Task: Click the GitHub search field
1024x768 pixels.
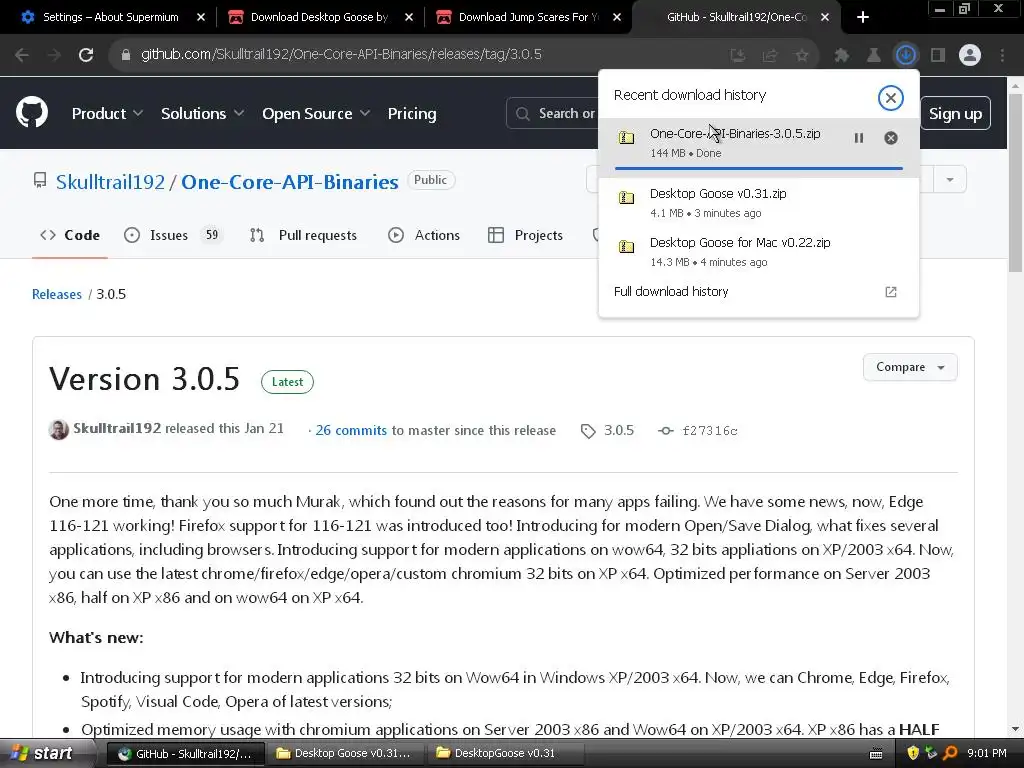Action: (552, 114)
